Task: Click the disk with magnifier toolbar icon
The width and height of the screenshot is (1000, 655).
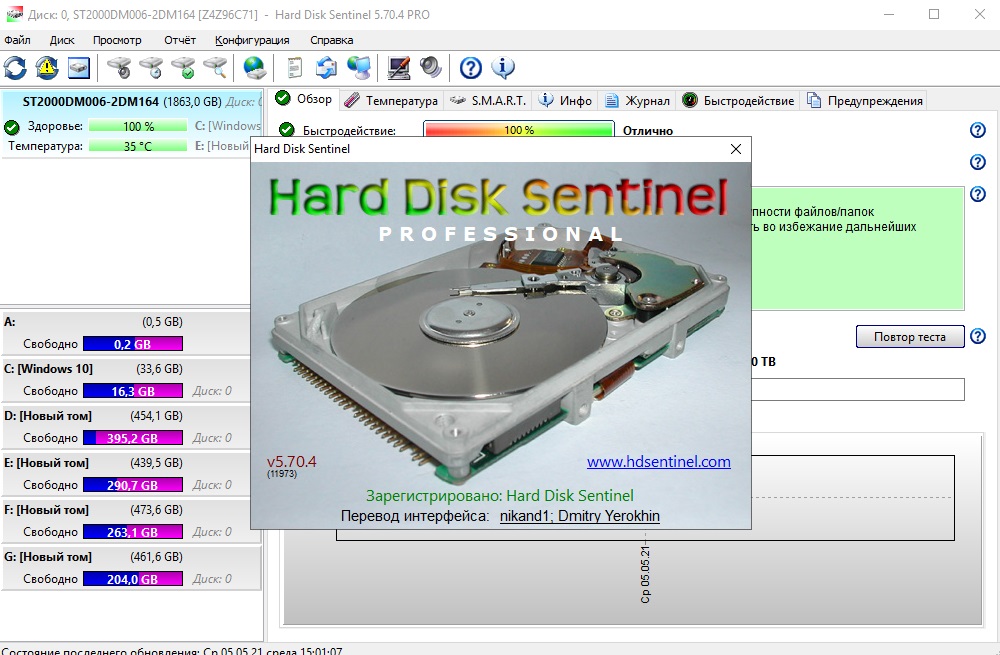Action: click(215, 68)
